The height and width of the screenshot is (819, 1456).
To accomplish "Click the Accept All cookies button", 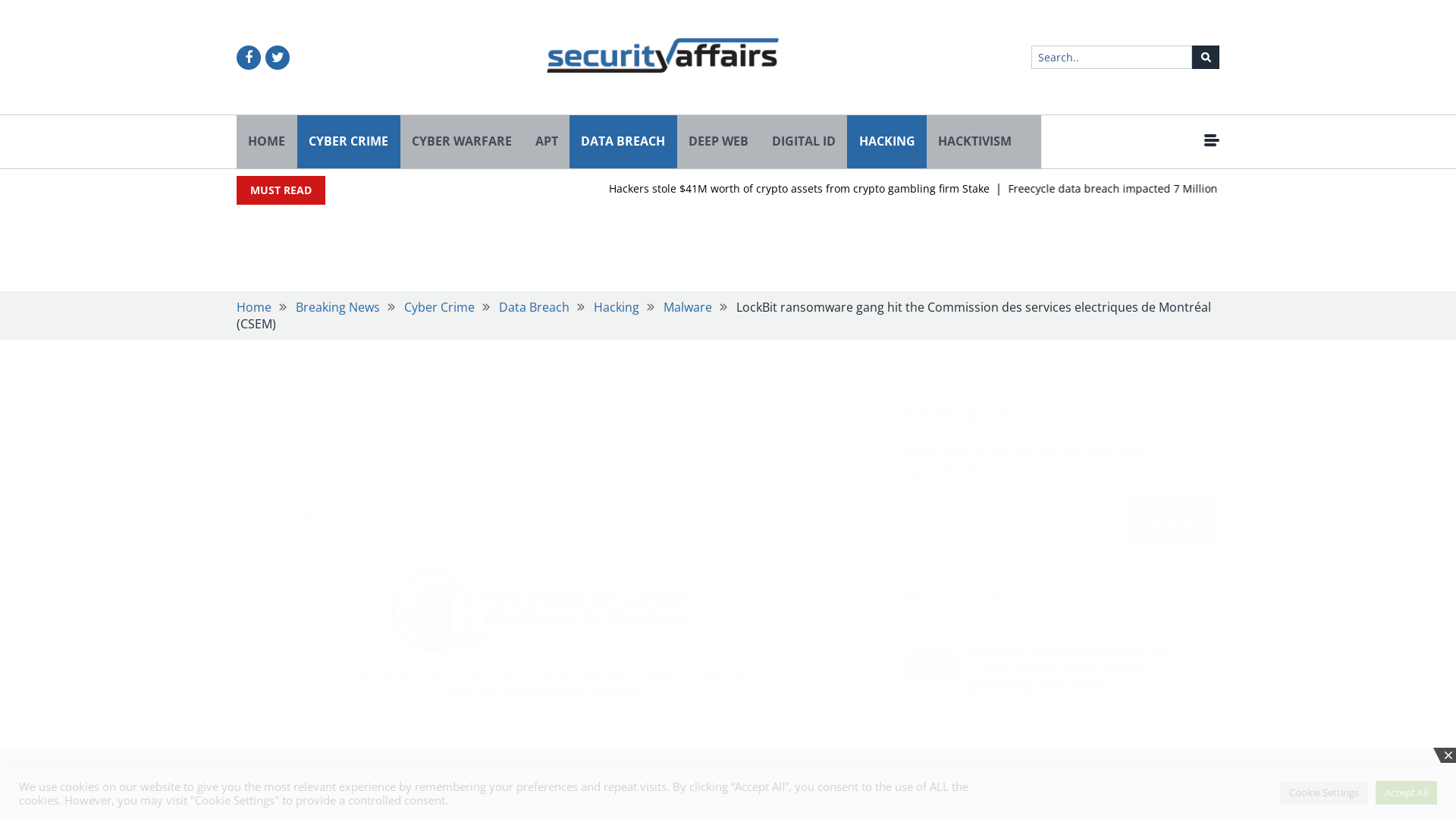I will [1405, 792].
